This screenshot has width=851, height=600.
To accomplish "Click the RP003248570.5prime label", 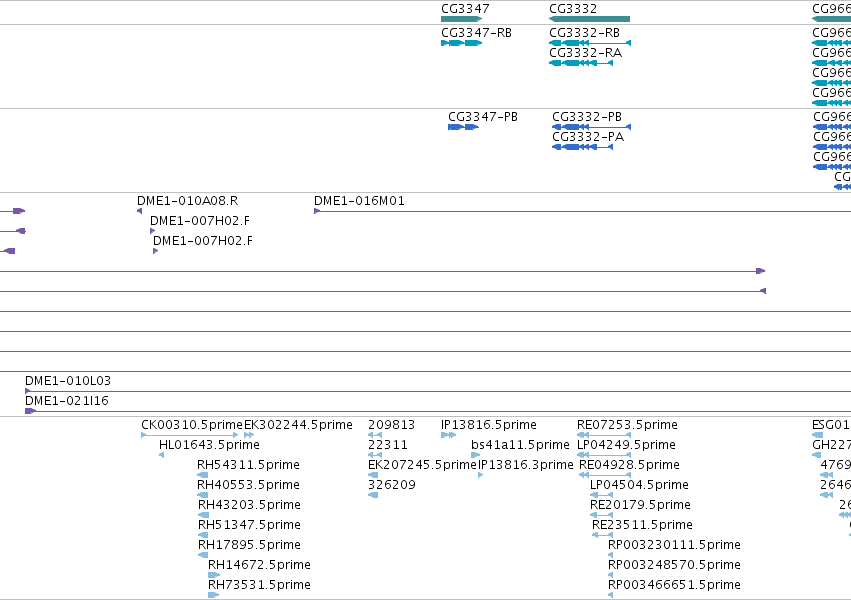I will pos(675,565).
